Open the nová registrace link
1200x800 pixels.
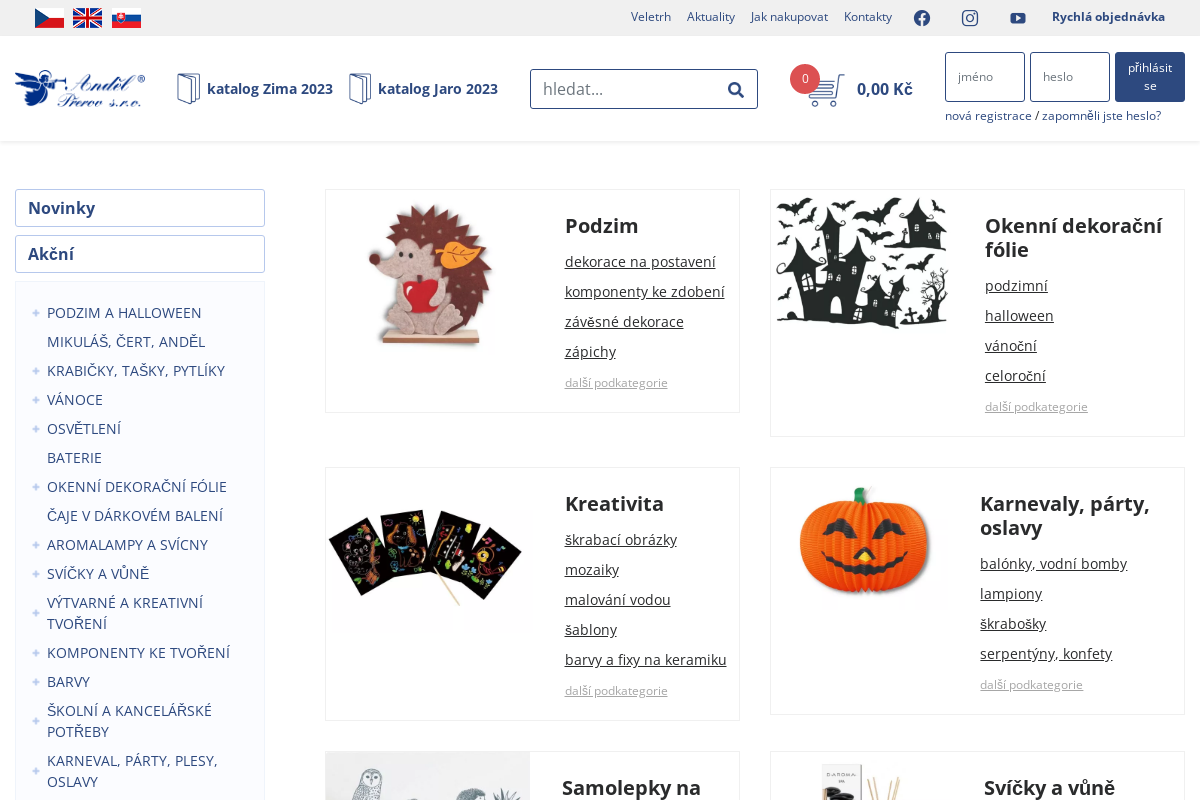click(x=988, y=116)
